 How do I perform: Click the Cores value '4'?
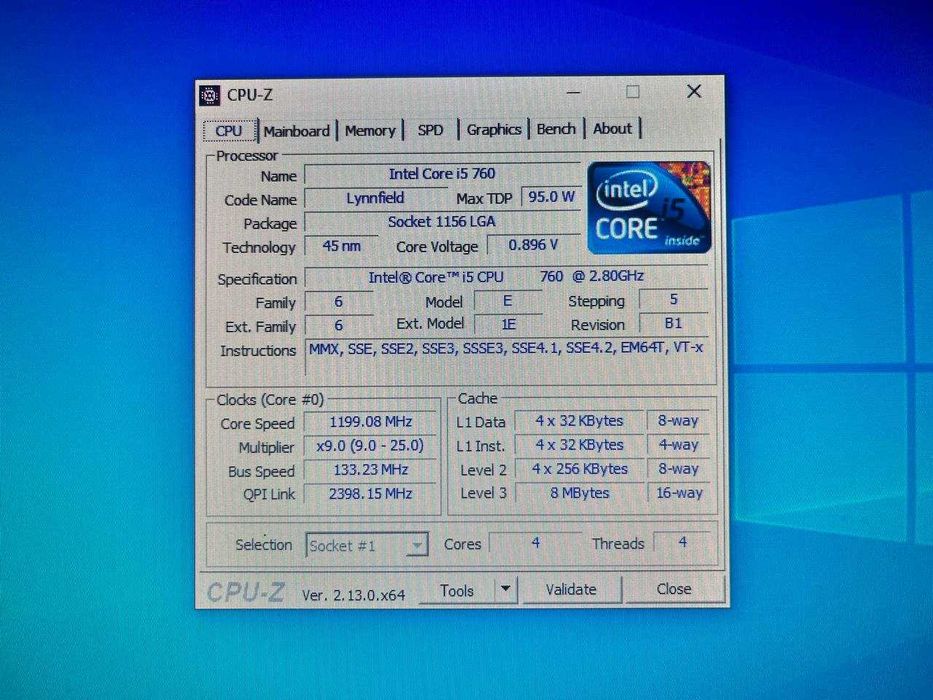(x=536, y=543)
